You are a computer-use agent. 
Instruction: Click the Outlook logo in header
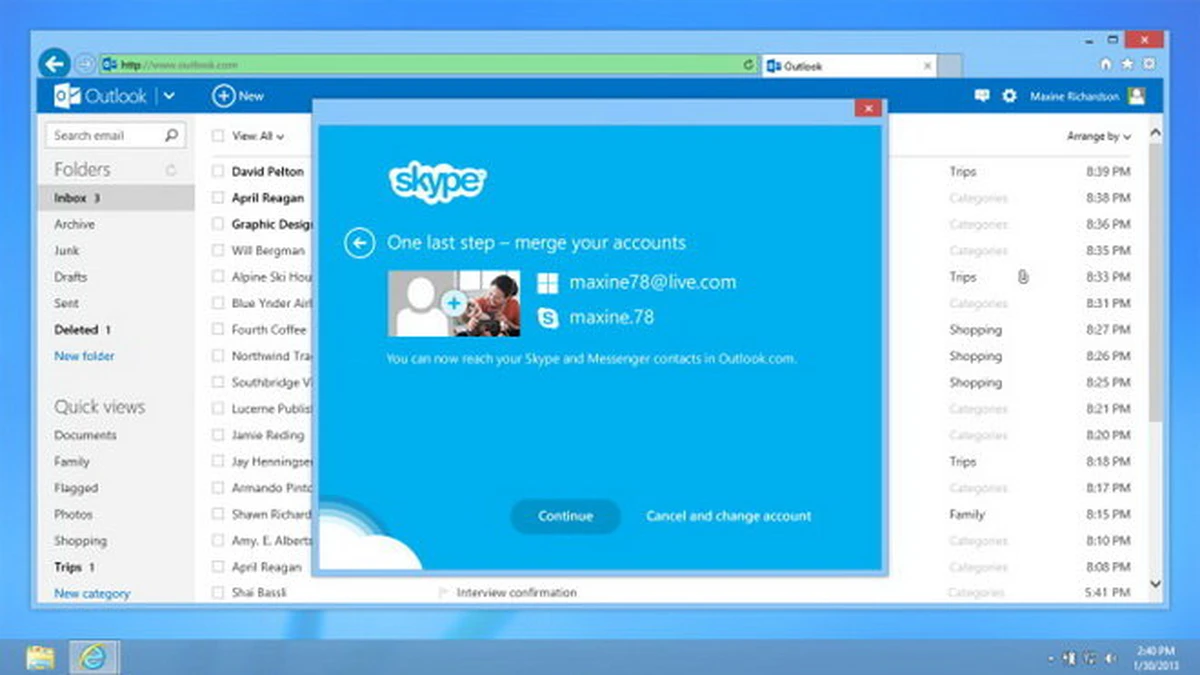(x=100, y=96)
